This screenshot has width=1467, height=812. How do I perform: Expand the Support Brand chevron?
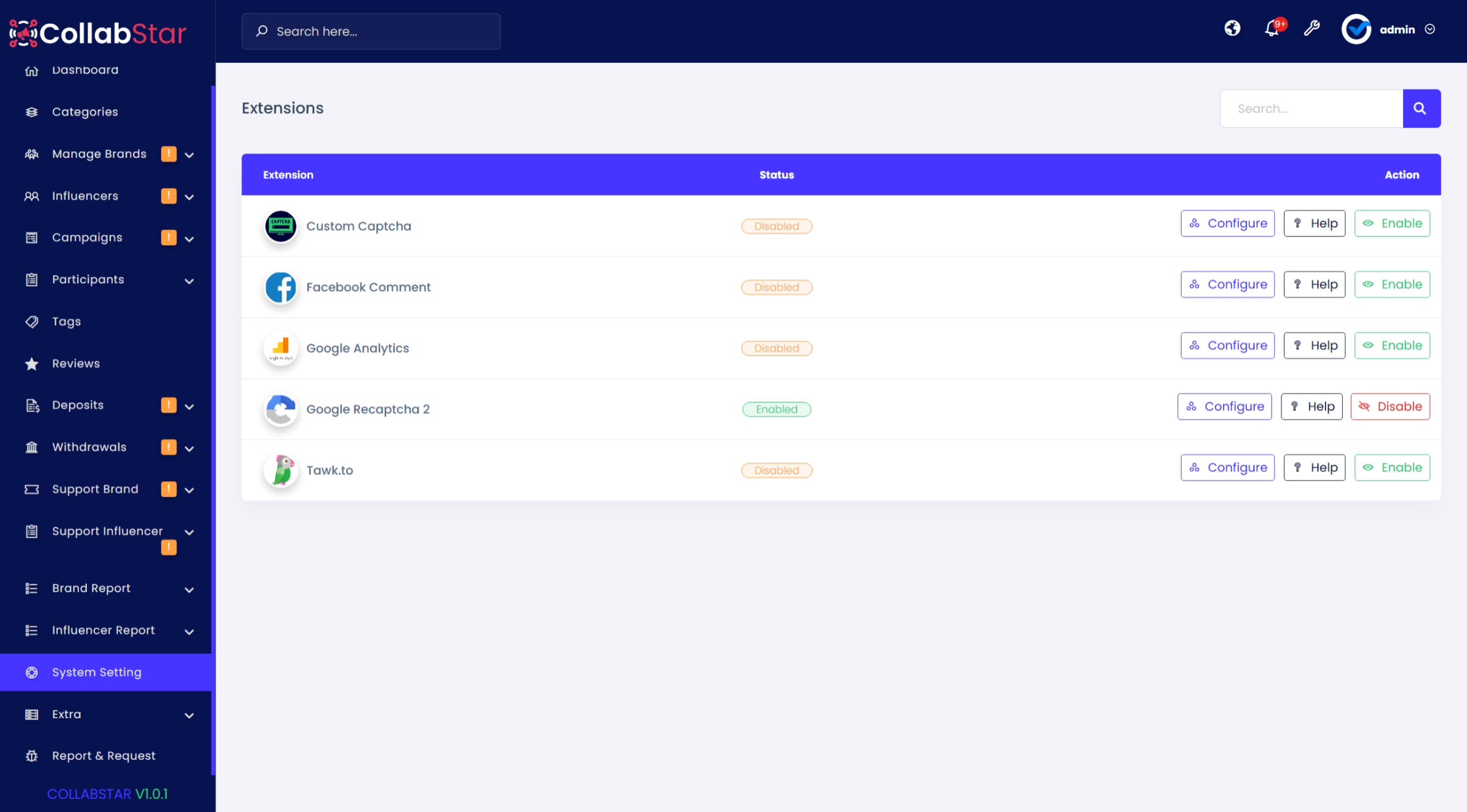(x=189, y=490)
